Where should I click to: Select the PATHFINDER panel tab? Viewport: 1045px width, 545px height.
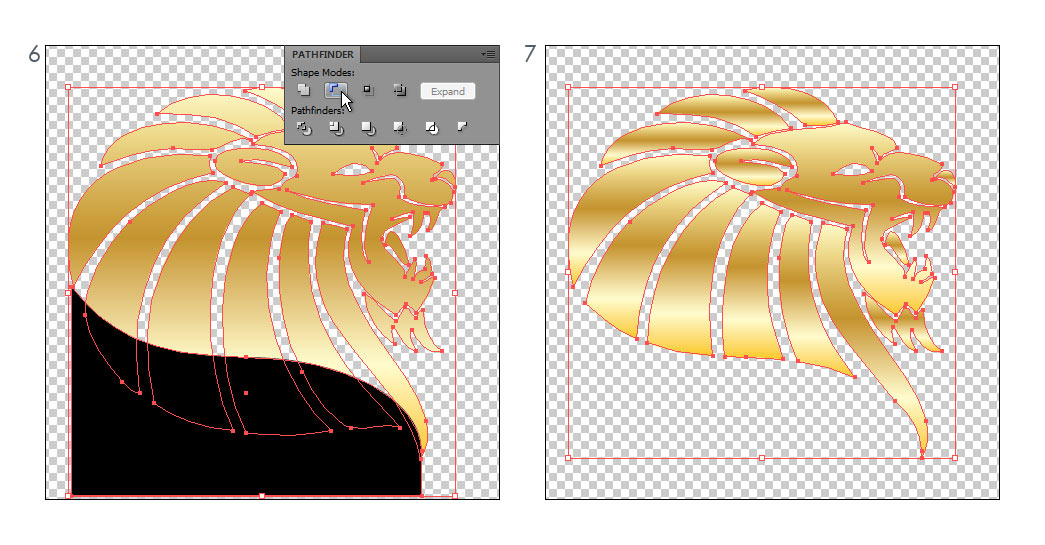click(x=323, y=54)
